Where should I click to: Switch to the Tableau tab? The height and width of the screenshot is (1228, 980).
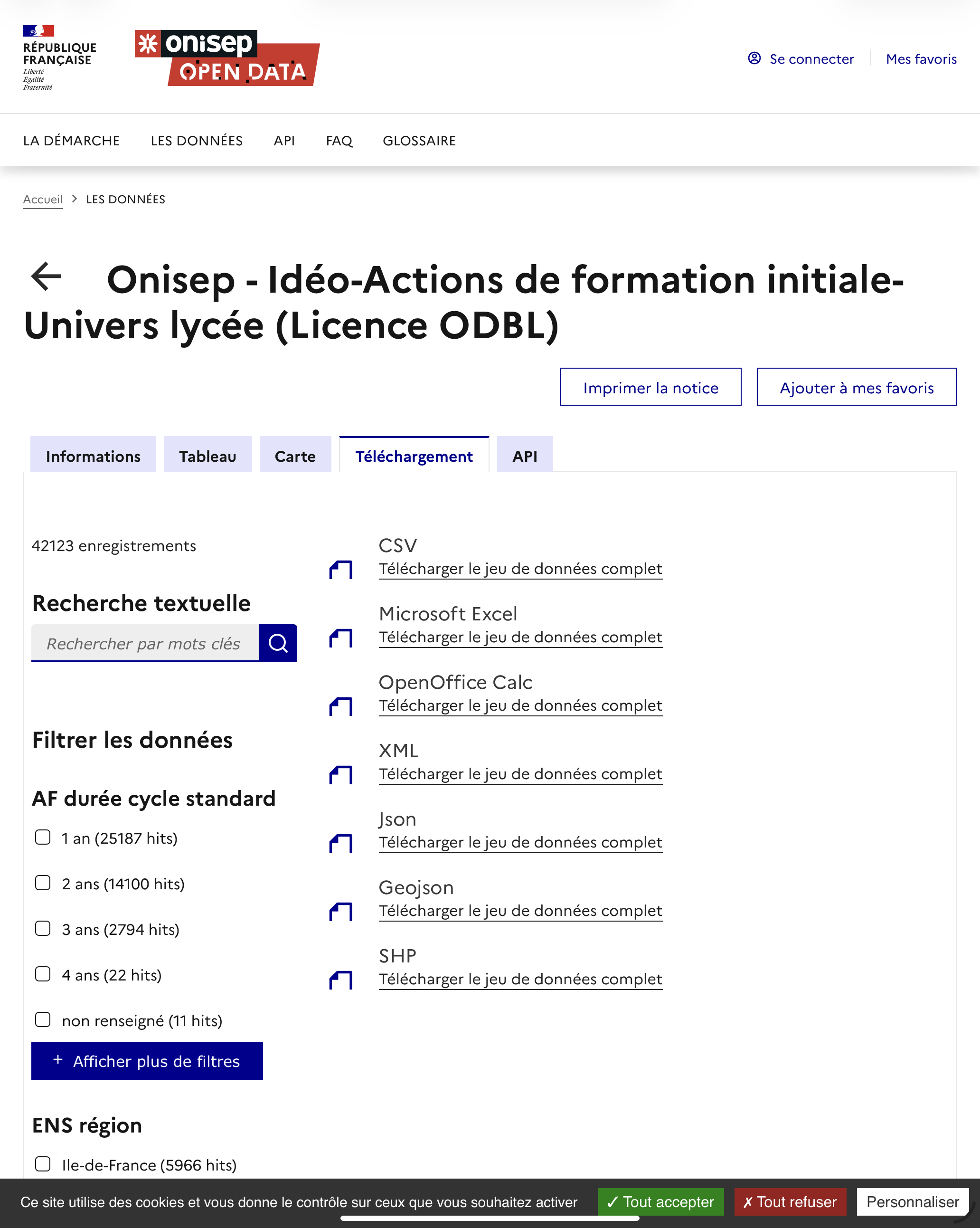point(207,456)
